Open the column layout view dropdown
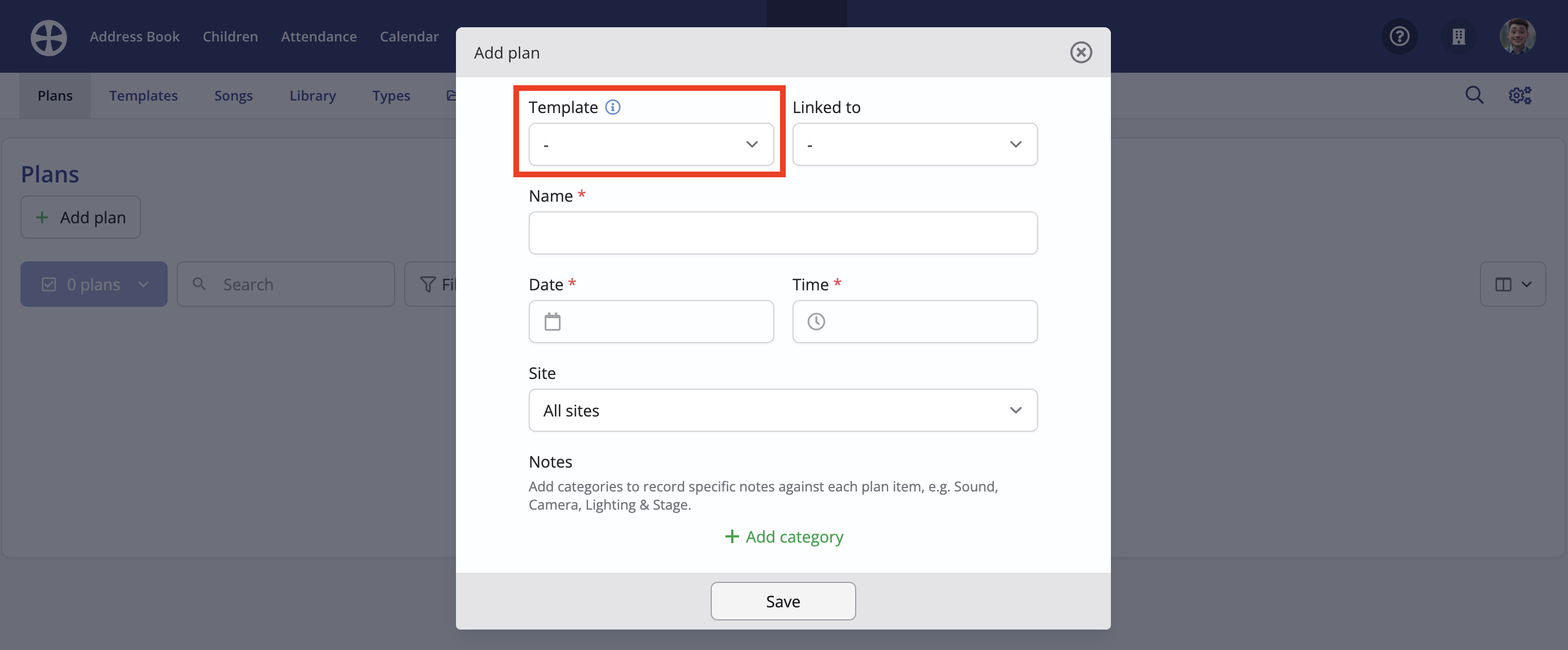 [x=1512, y=284]
